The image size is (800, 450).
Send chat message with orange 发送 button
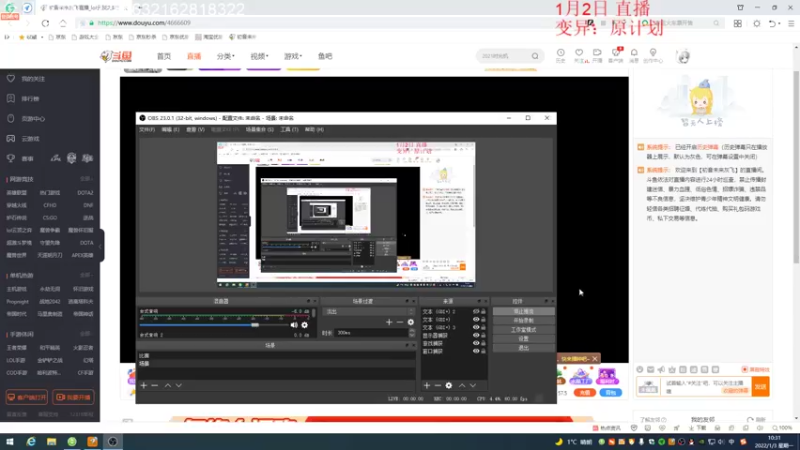pyautogui.click(x=760, y=387)
